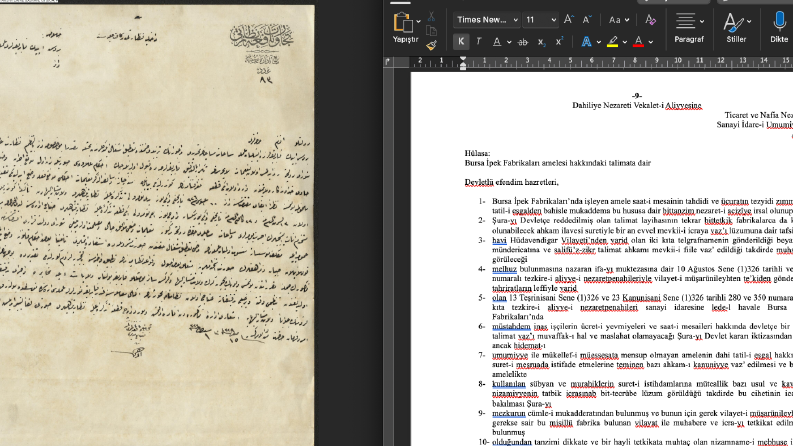Click the scissors cut icon
The width and height of the screenshot is (793, 446).
(x=431, y=17)
